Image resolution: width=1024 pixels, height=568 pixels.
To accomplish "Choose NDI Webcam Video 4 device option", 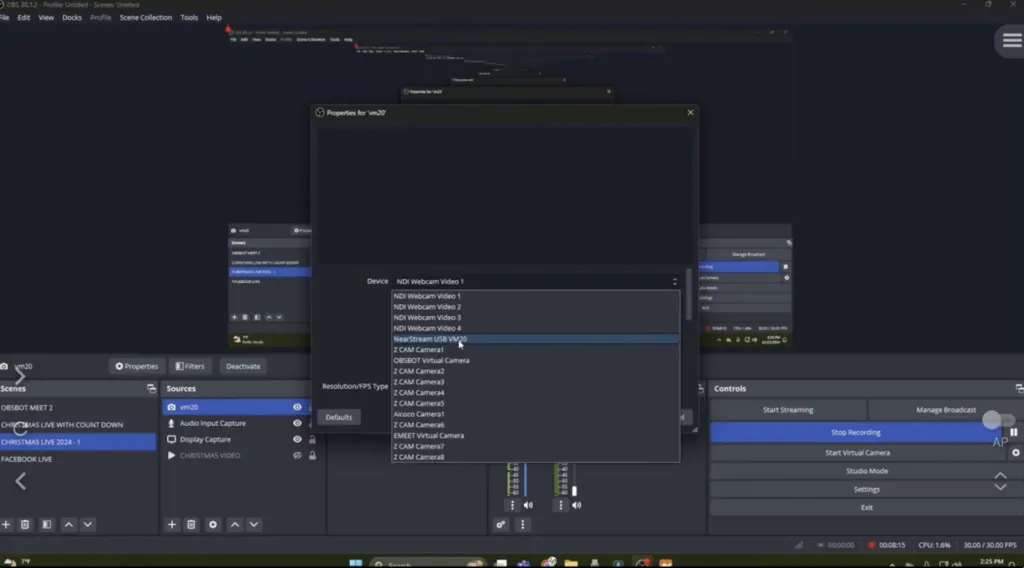I will [536, 328].
